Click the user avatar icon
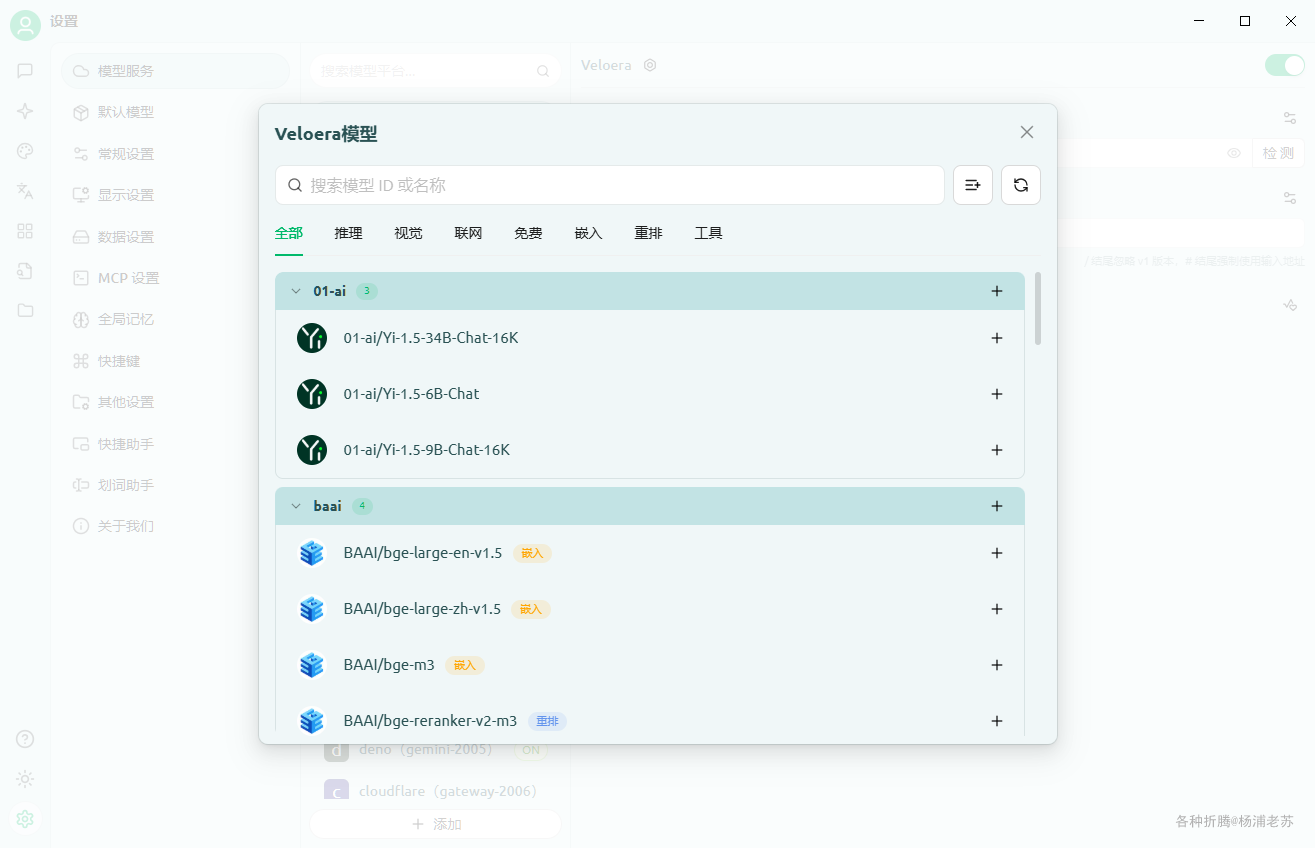The width and height of the screenshot is (1315, 848). [26, 25]
